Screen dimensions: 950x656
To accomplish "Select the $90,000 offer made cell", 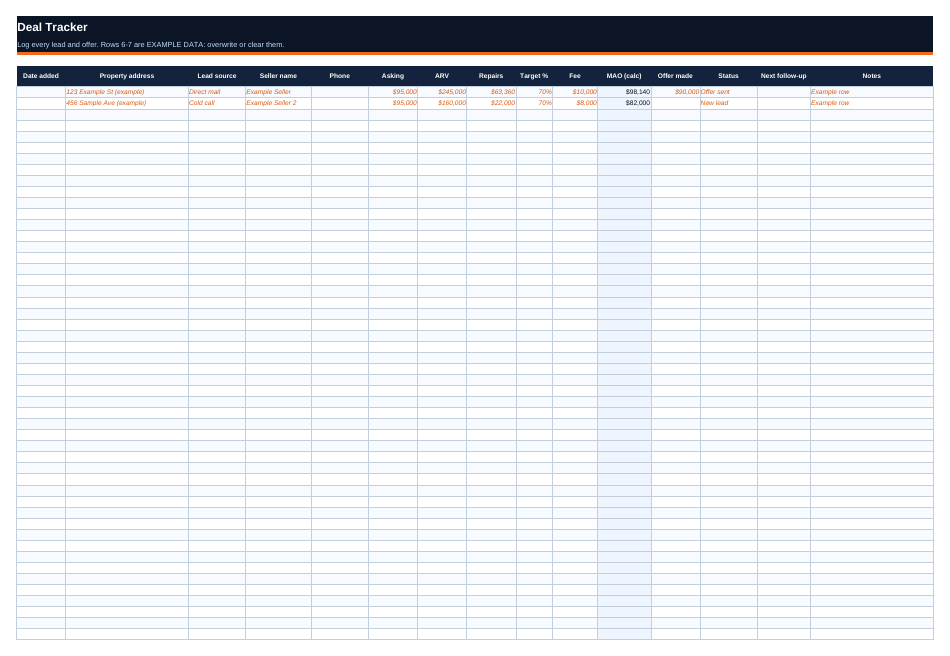I will (x=676, y=92).
